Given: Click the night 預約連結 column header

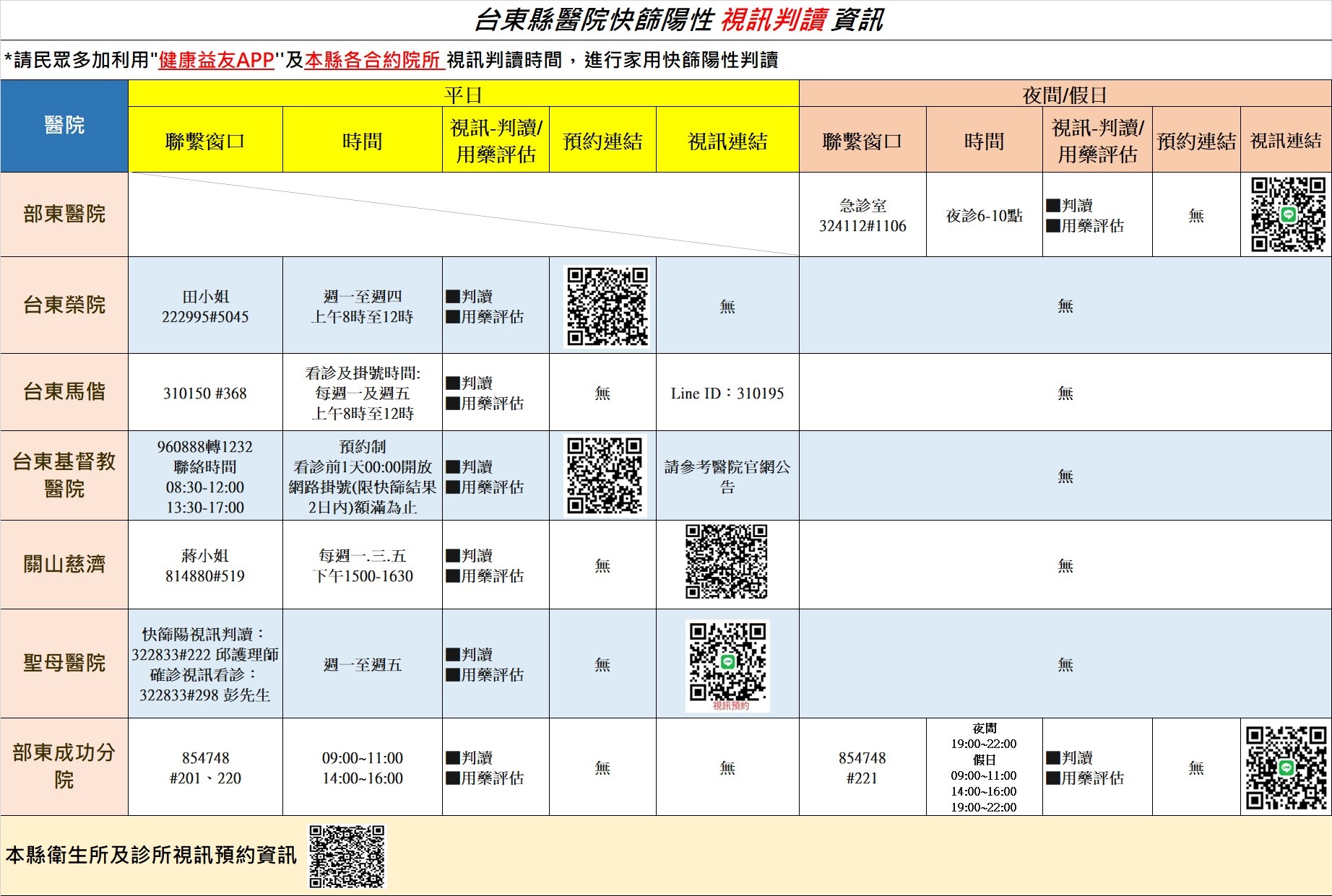Looking at the screenshot, I should coord(1196,141).
